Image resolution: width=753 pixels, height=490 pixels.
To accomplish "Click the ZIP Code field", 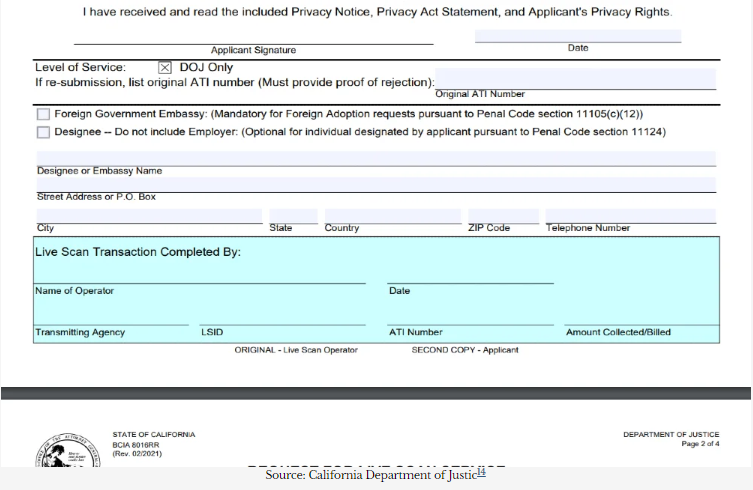I will coord(502,216).
